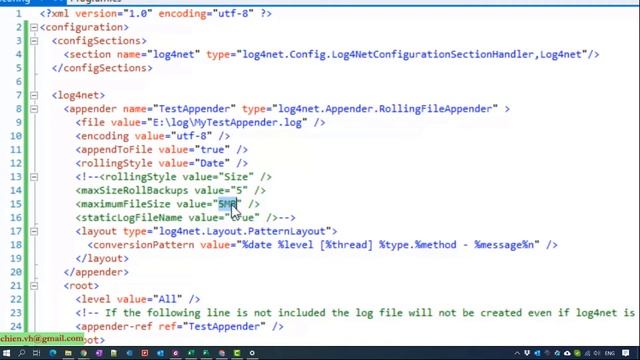Open Task View from the taskbar

click(x=36, y=353)
